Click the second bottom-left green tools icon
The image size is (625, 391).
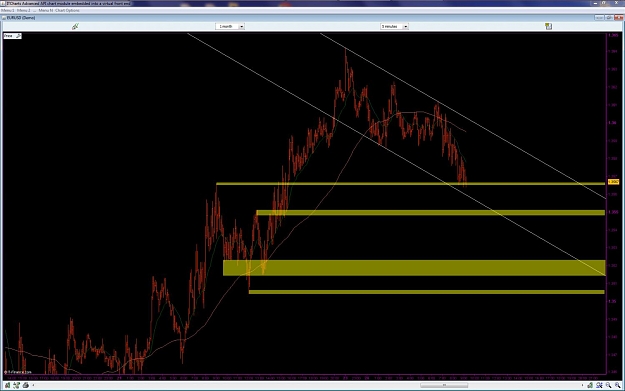tap(17, 385)
